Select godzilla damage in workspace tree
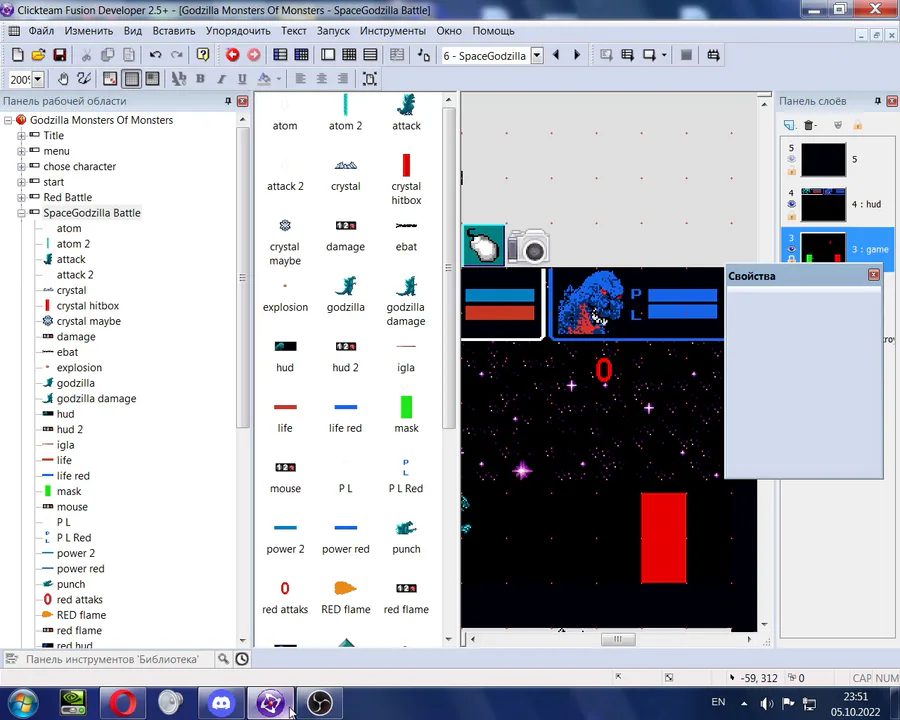 click(96, 398)
